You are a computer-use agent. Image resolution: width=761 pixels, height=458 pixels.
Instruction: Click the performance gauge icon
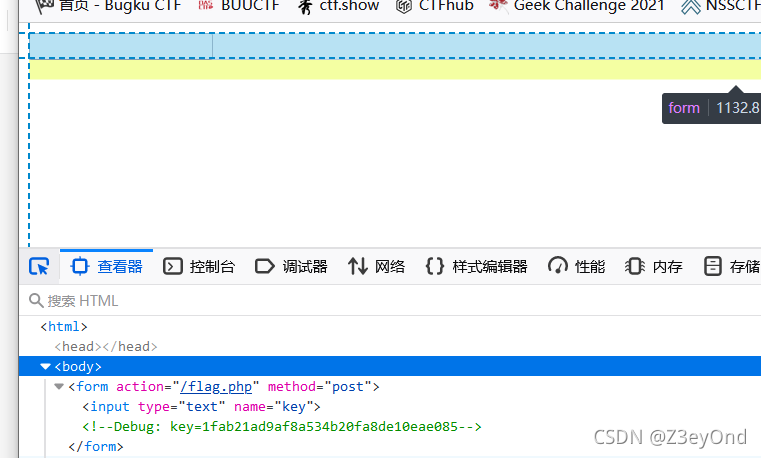(558, 266)
